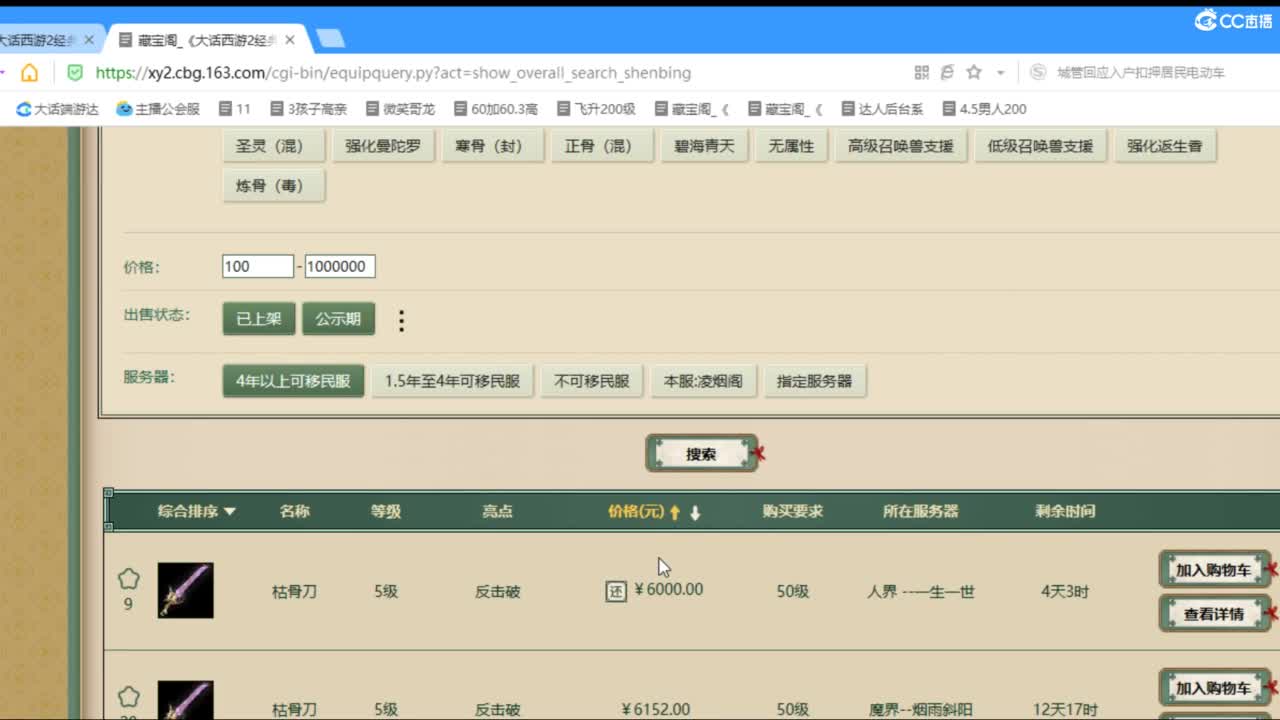The width and height of the screenshot is (1280, 720).
Task: Open the 综合排序 sort dropdown
Action: coord(196,511)
